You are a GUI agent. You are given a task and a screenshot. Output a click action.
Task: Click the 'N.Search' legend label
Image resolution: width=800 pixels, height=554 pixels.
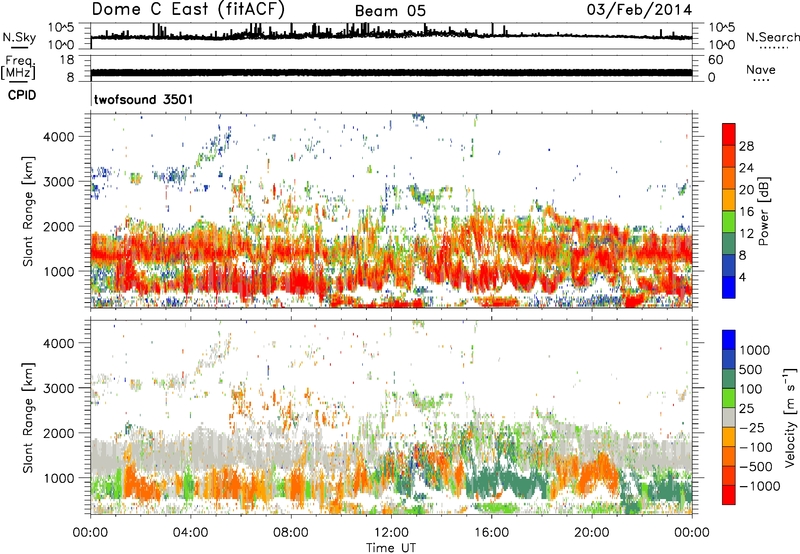[772, 37]
